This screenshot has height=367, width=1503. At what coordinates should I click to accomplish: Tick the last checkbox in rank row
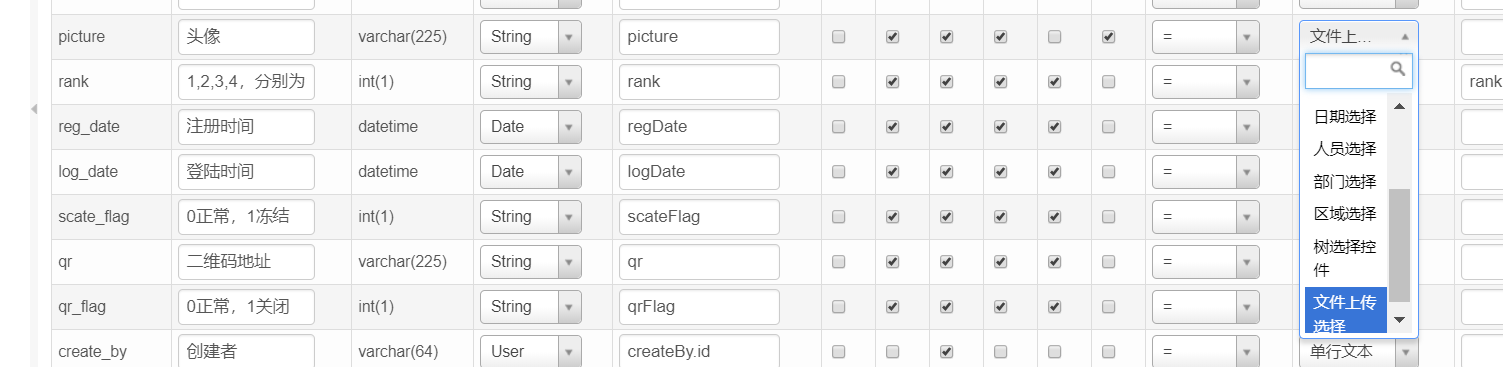pos(1108,82)
